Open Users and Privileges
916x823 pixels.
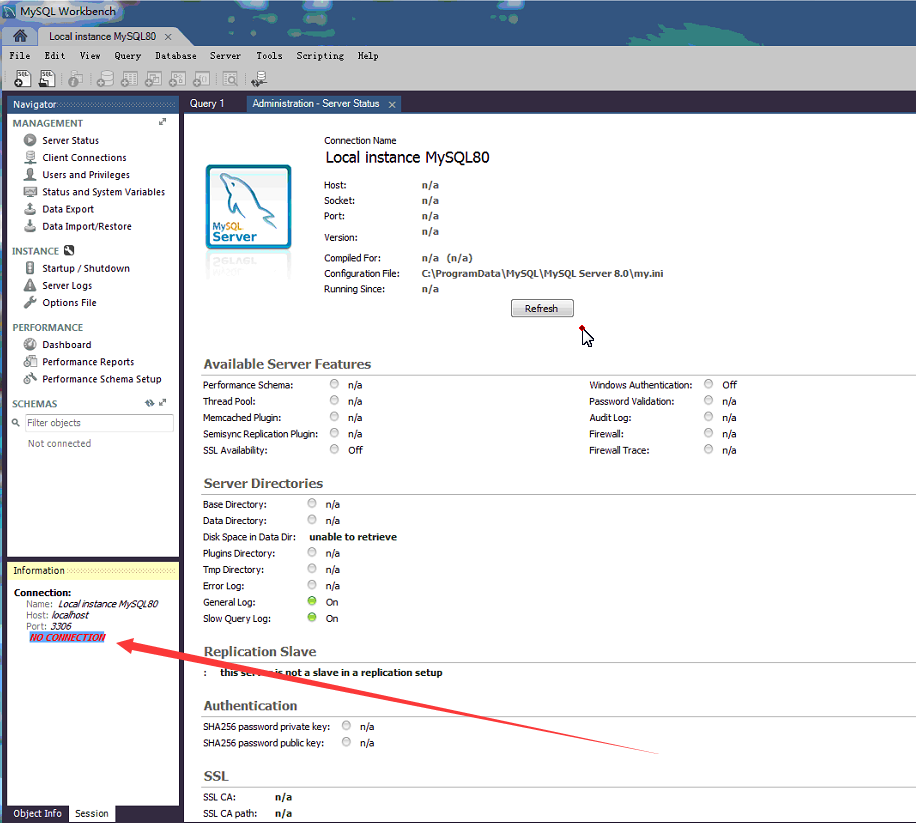(x=85, y=175)
